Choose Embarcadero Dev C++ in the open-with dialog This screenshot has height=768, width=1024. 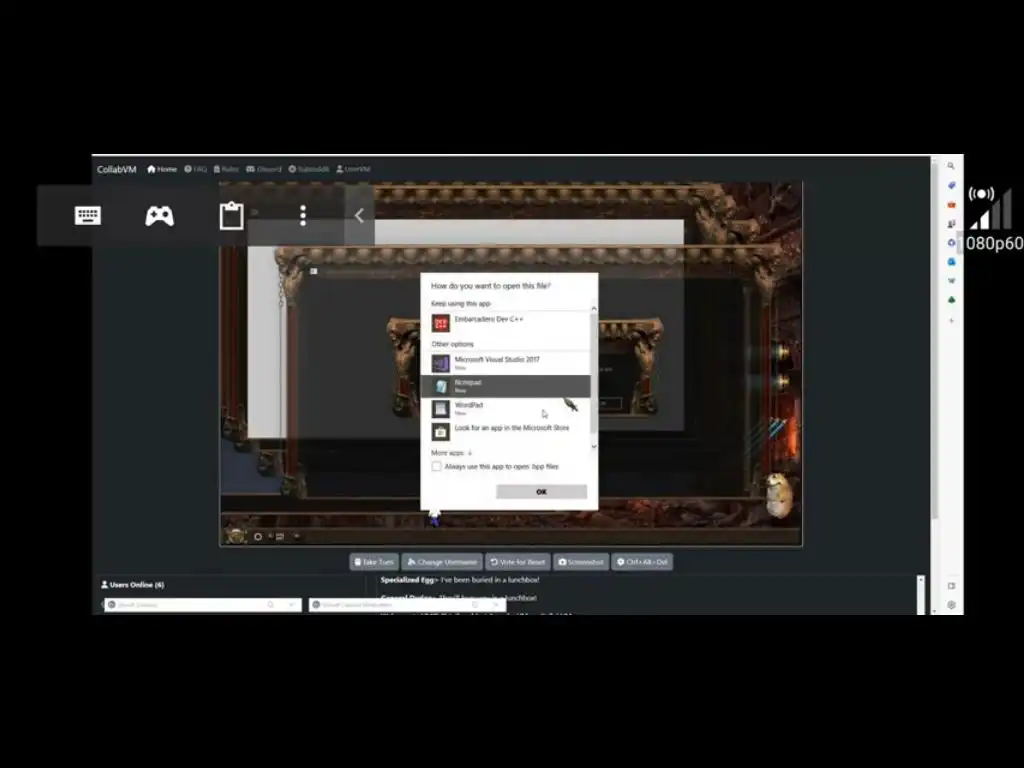click(x=505, y=323)
